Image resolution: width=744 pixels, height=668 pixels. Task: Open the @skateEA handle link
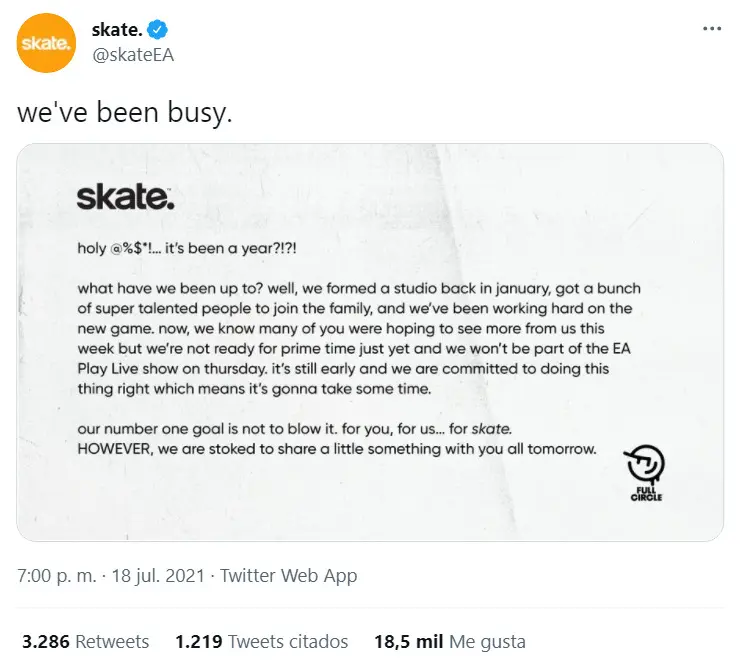pyautogui.click(x=133, y=55)
